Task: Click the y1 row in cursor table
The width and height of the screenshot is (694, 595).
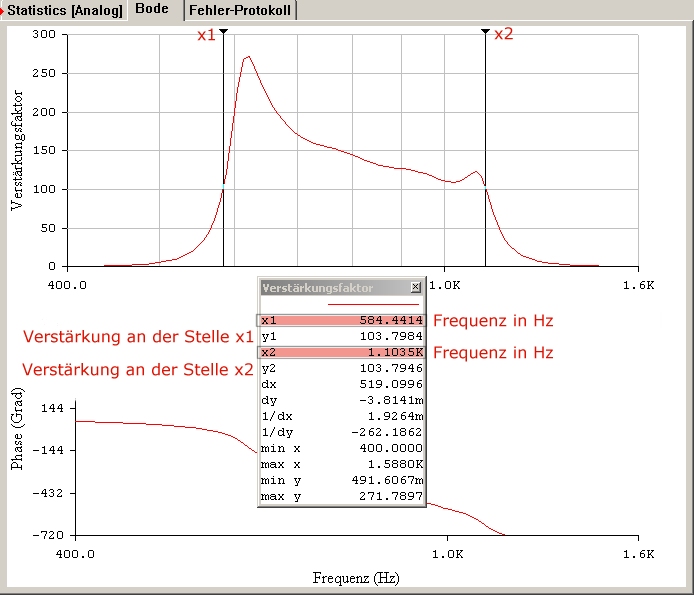Action: 341,337
